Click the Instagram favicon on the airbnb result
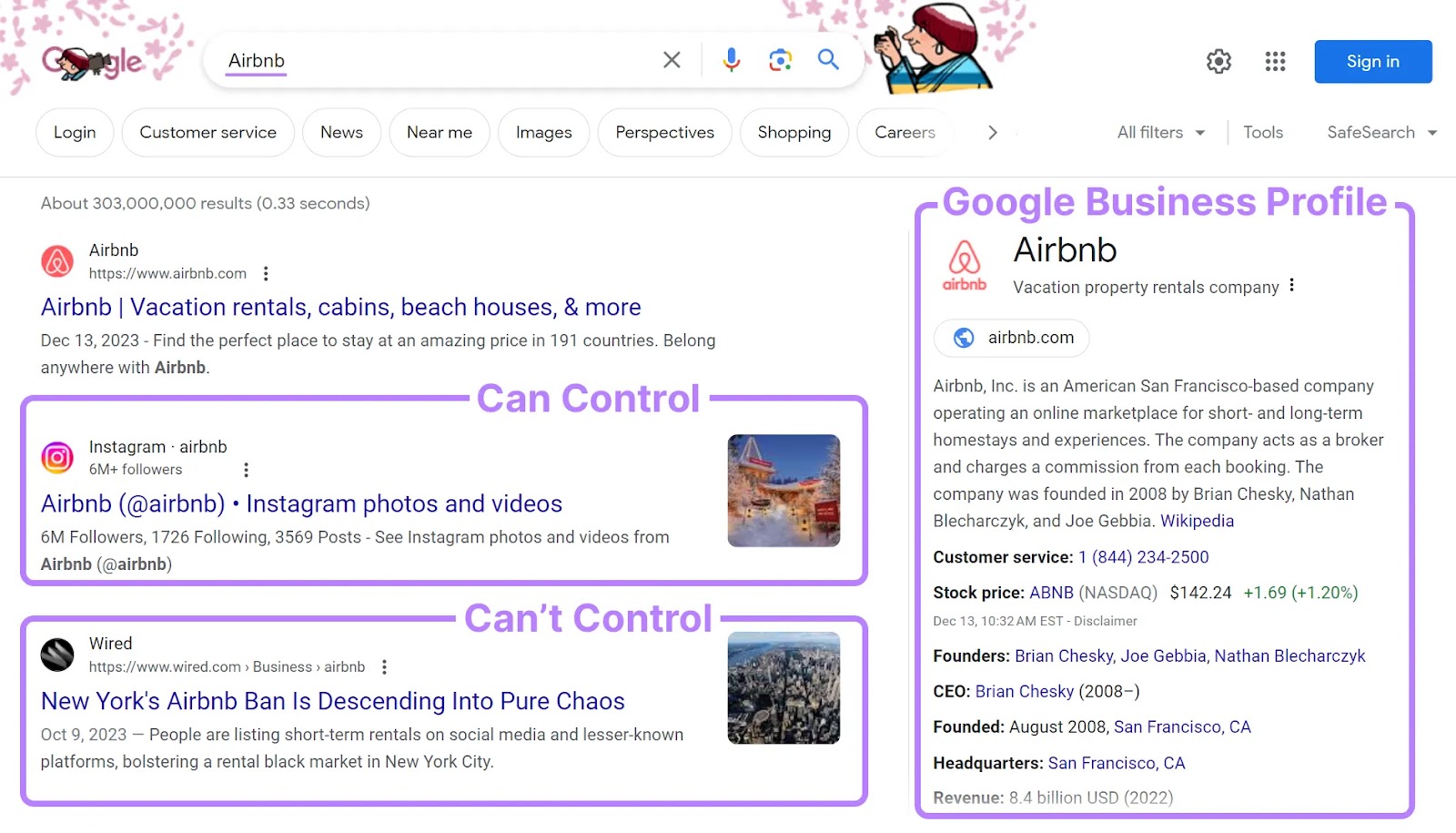Viewport: 1456px width, 833px height. (x=57, y=458)
